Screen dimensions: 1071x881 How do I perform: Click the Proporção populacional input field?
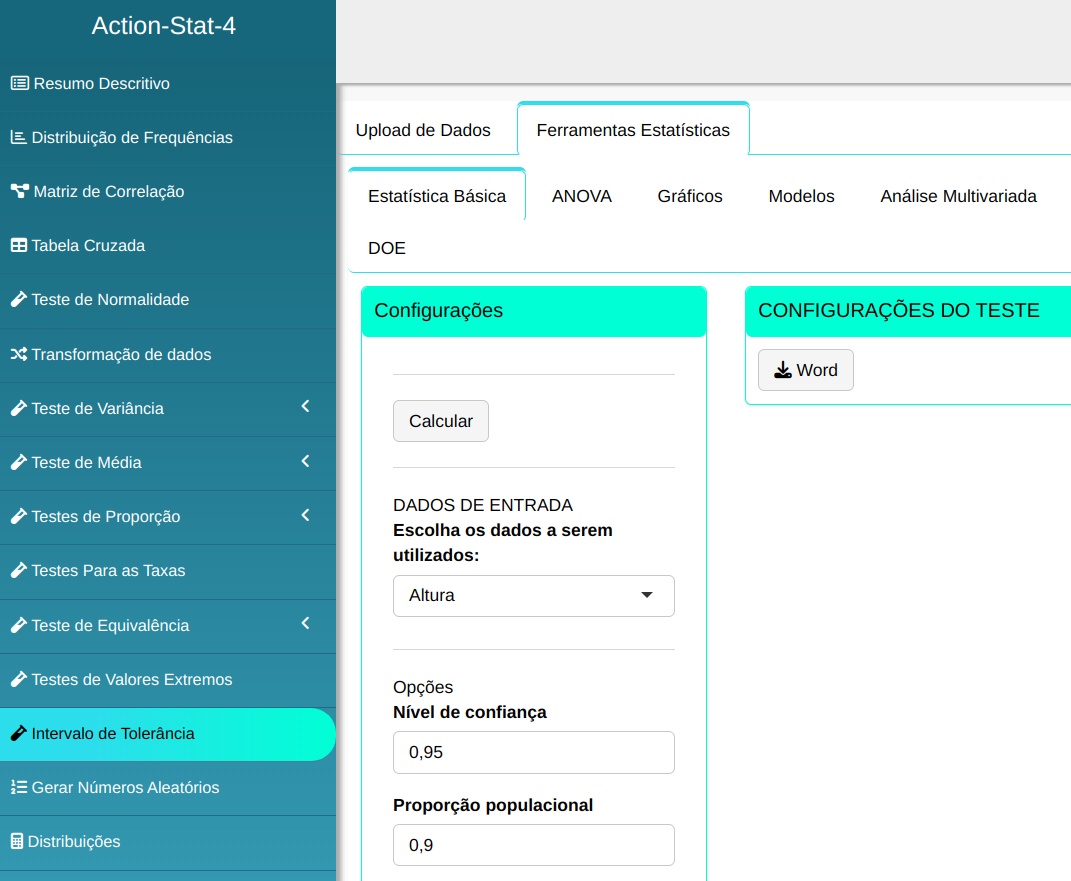[534, 845]
